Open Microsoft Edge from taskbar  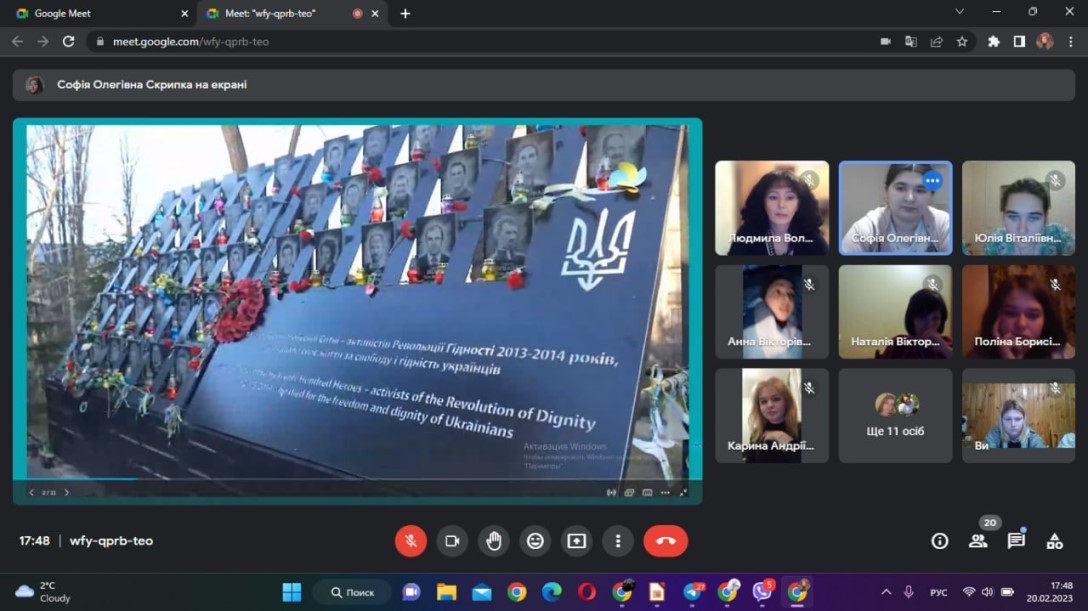[x=552, y=592]
